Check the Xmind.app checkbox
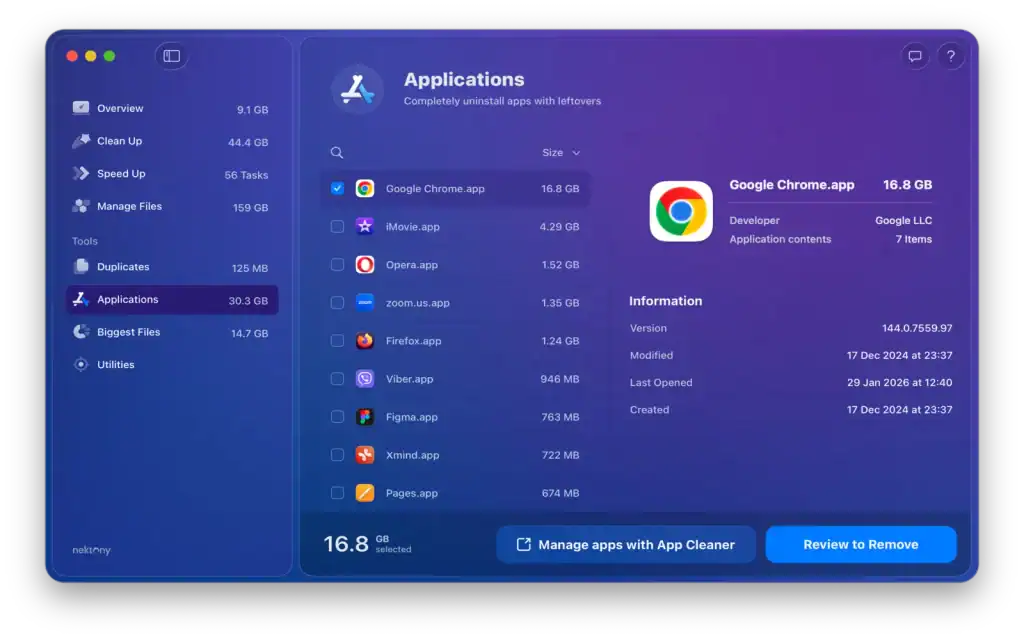 (x=337, y=455)
